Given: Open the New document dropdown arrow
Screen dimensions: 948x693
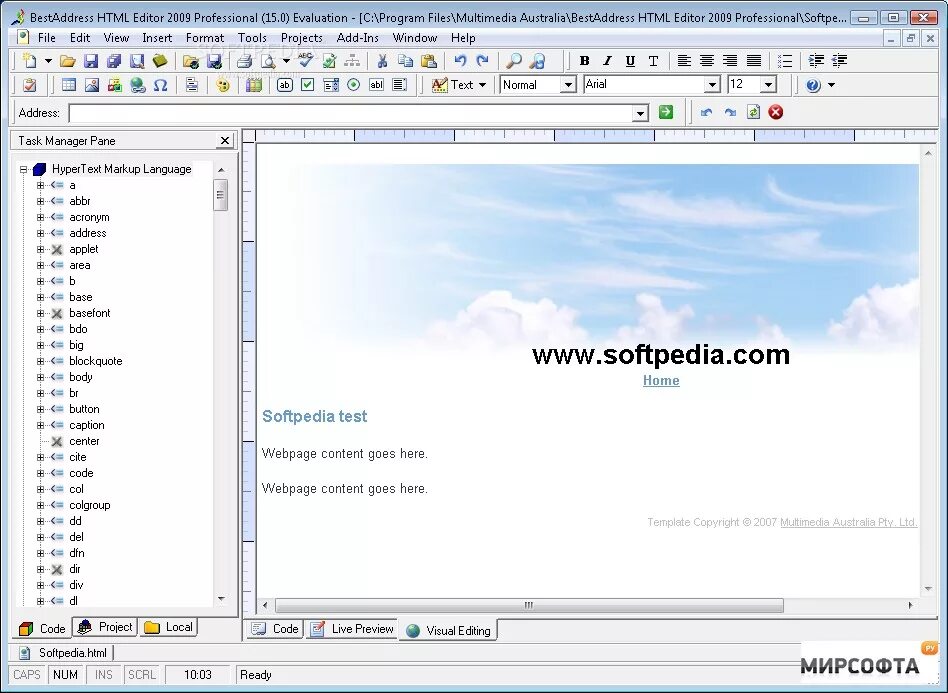Looking at the screenshot, I should 48,60.
